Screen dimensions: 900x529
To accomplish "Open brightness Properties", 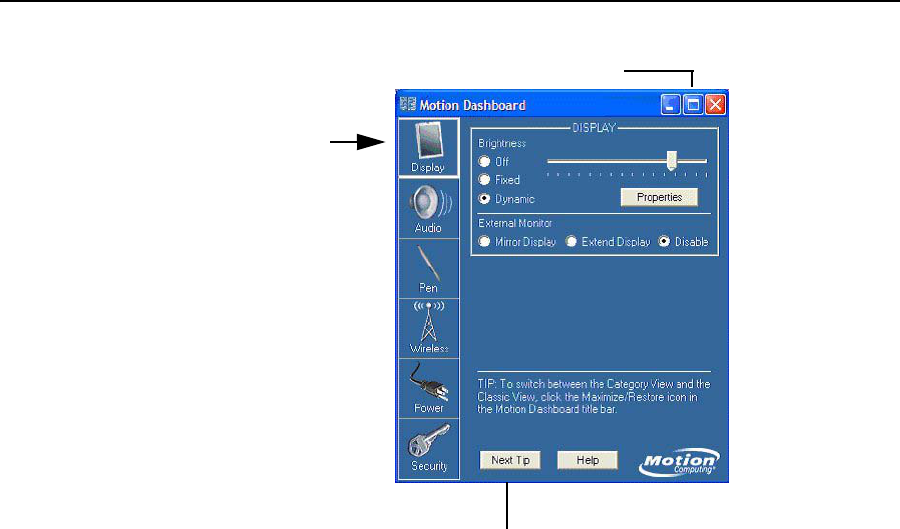I will coord(659,197).
